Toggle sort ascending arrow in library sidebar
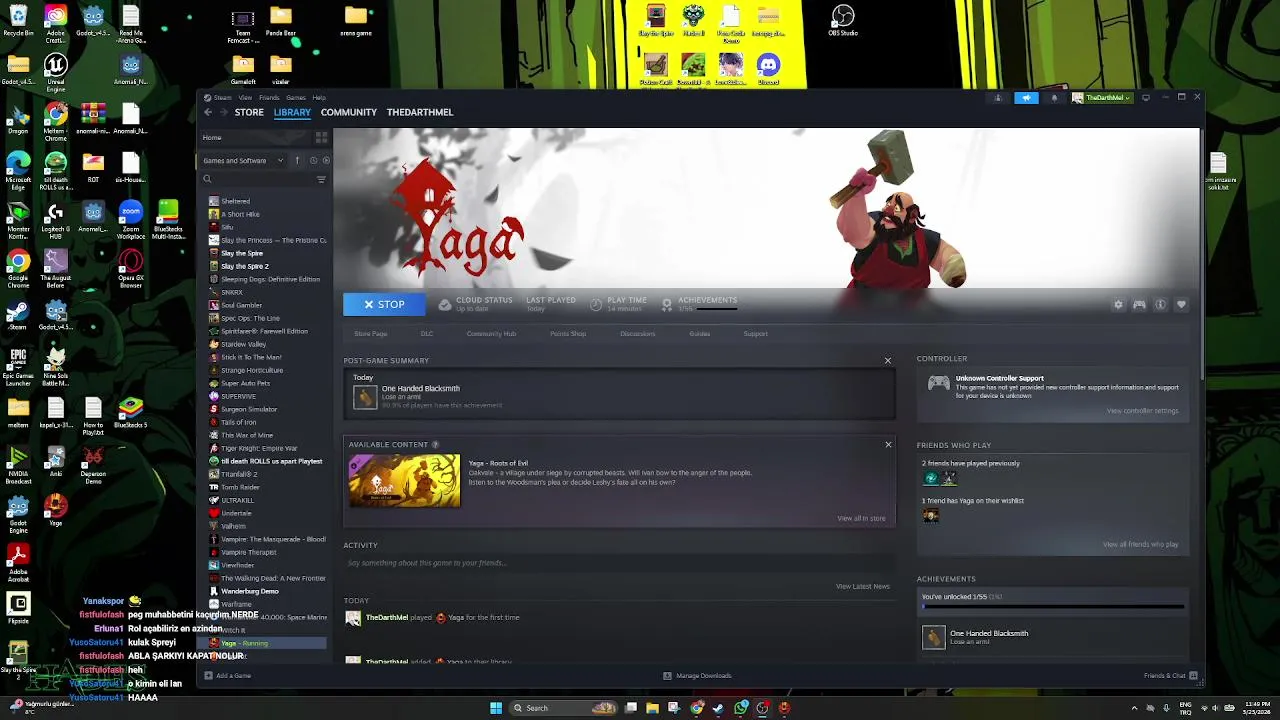 coord(297,160)
